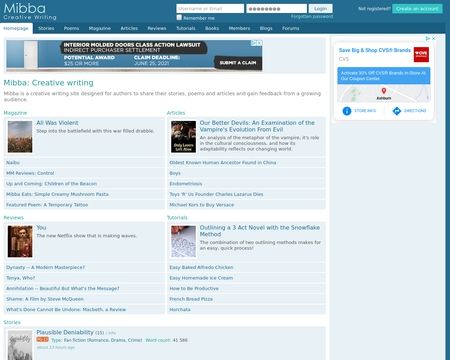Open How to Be Productive tutorial
This screenshot has width=450, height=360.
(194, 288)
